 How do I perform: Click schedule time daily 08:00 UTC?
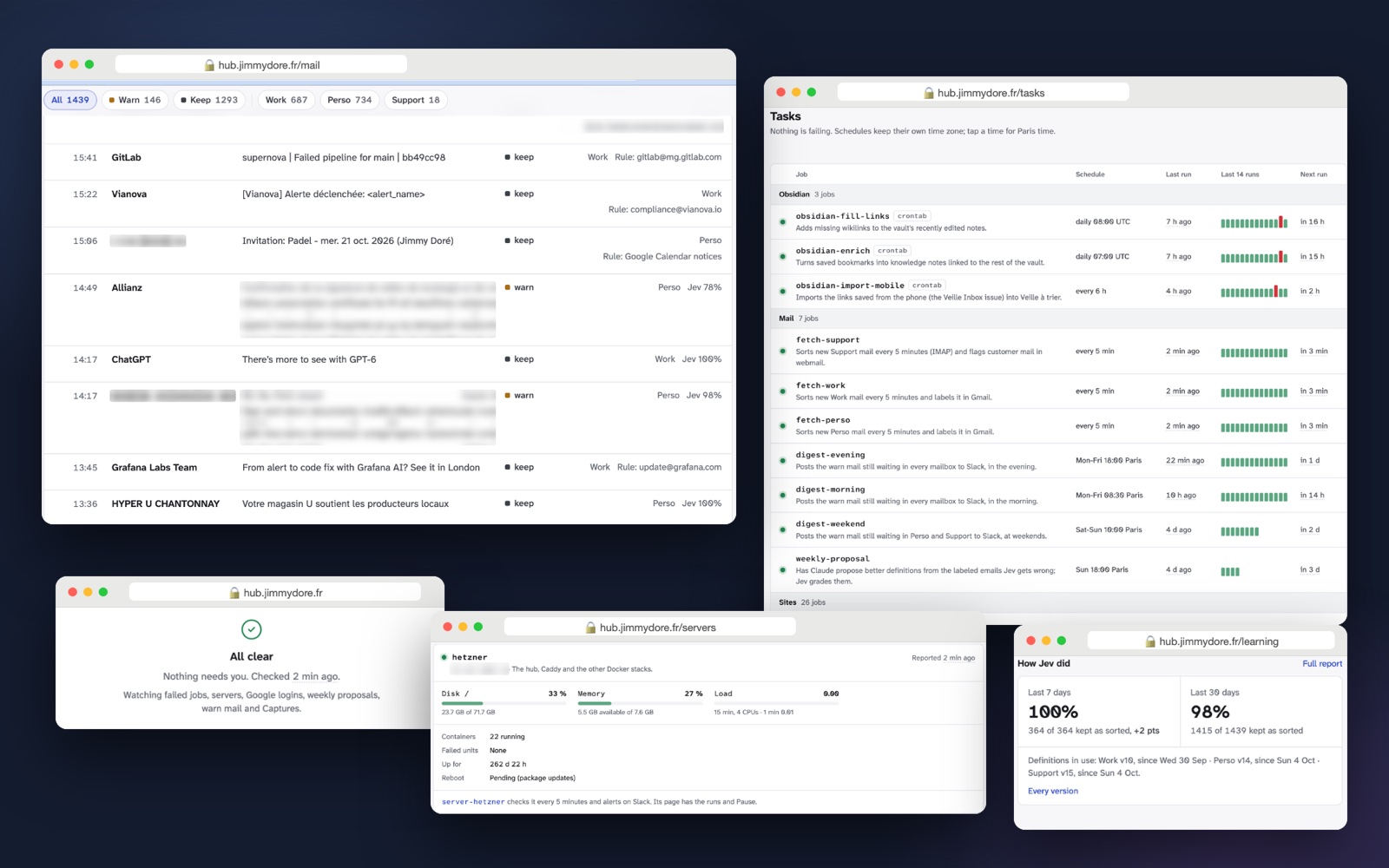pos(1103,222)
